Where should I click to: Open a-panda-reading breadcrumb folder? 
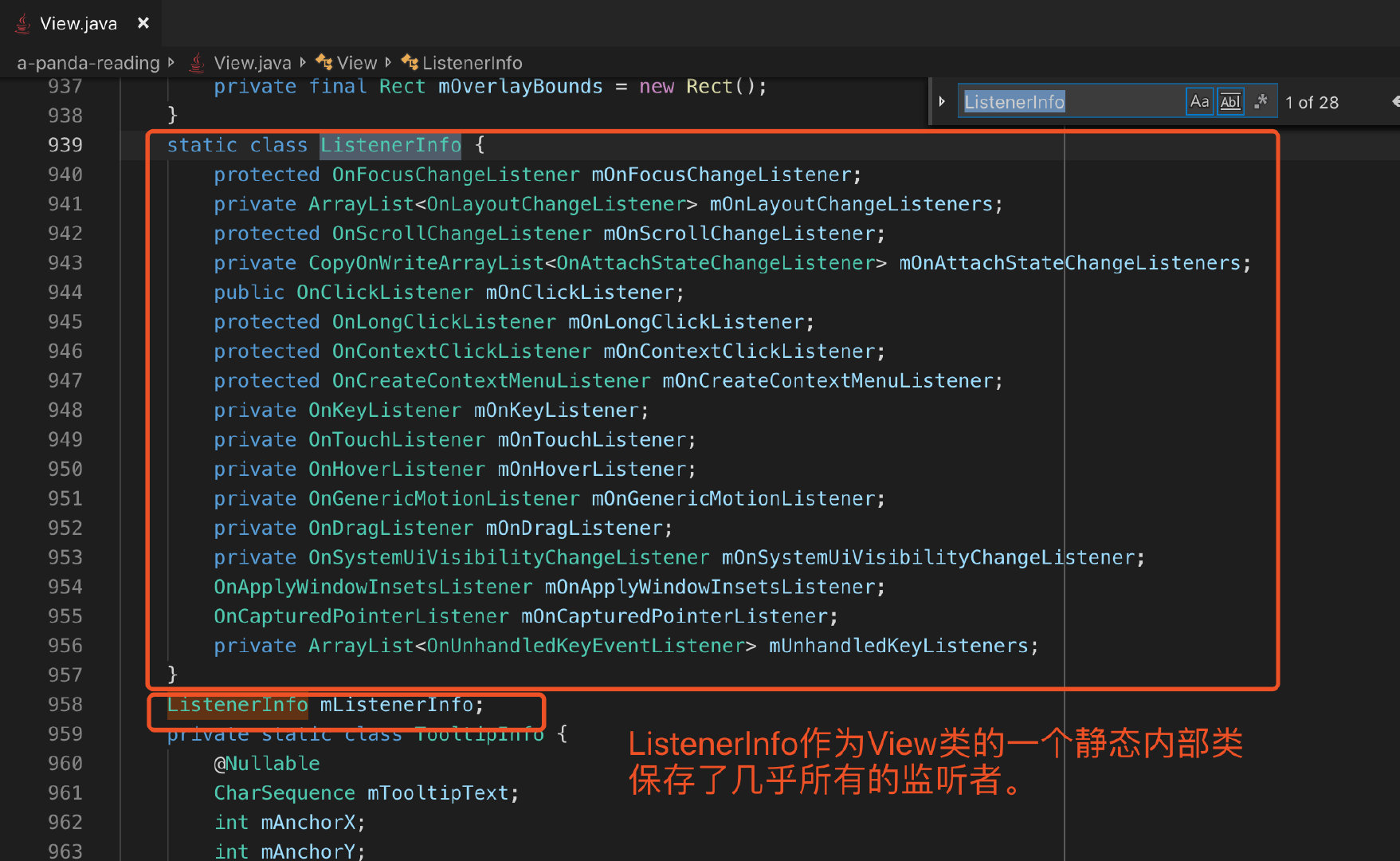tap(88, 63)
